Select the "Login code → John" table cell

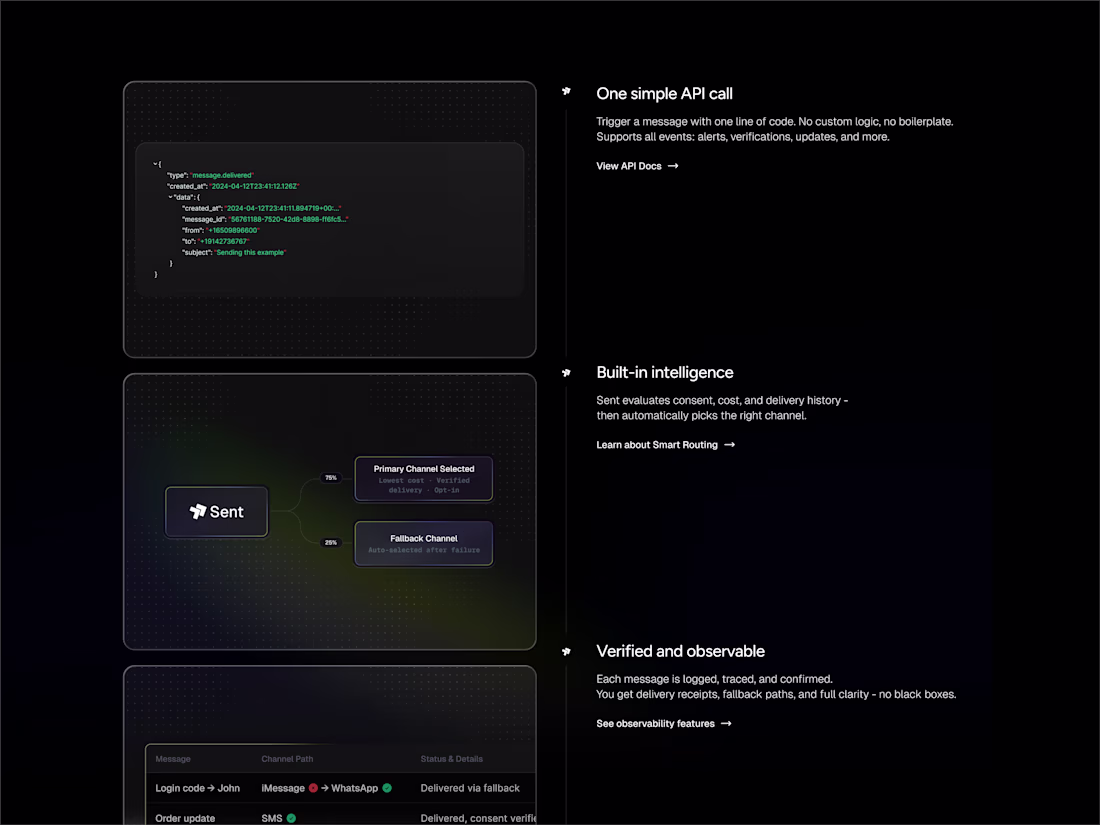point(197,789)
